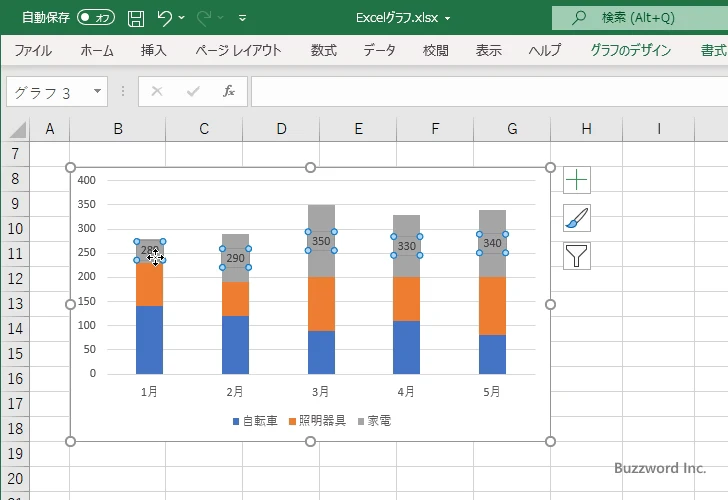This screenshot has height=500, width=728.
Task: Switch to the 挿入 tab
Action: pyautogui.click(x=154, y=50)
